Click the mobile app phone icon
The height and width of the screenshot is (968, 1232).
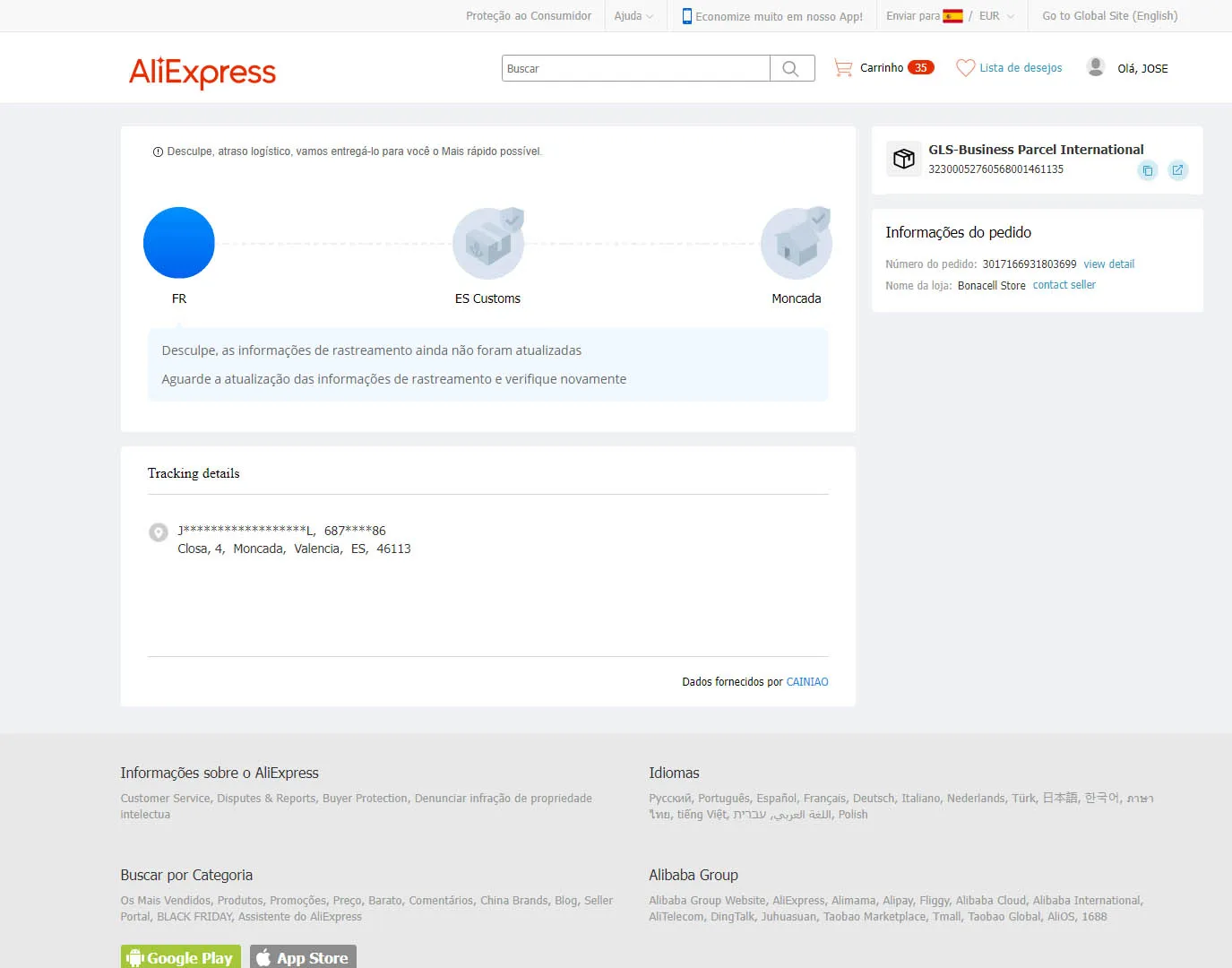[687, 16]
